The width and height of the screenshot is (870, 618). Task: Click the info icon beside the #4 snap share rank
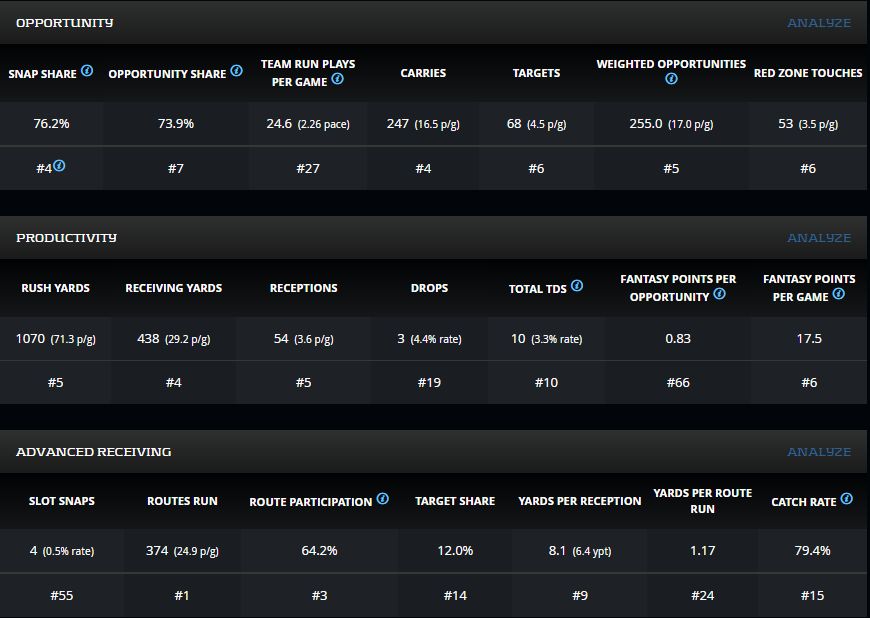pyautogui.click(x=59, y=166)
